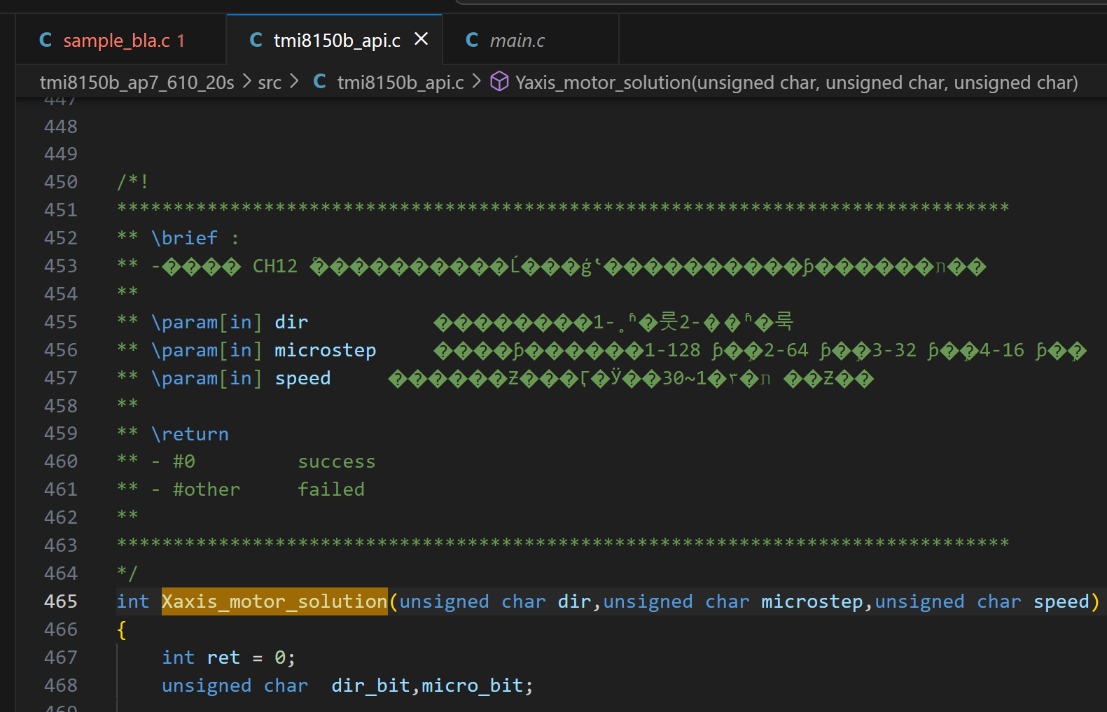Click 'speed' in the line 457 comment

pyautogui.click(x=303, y=378)
